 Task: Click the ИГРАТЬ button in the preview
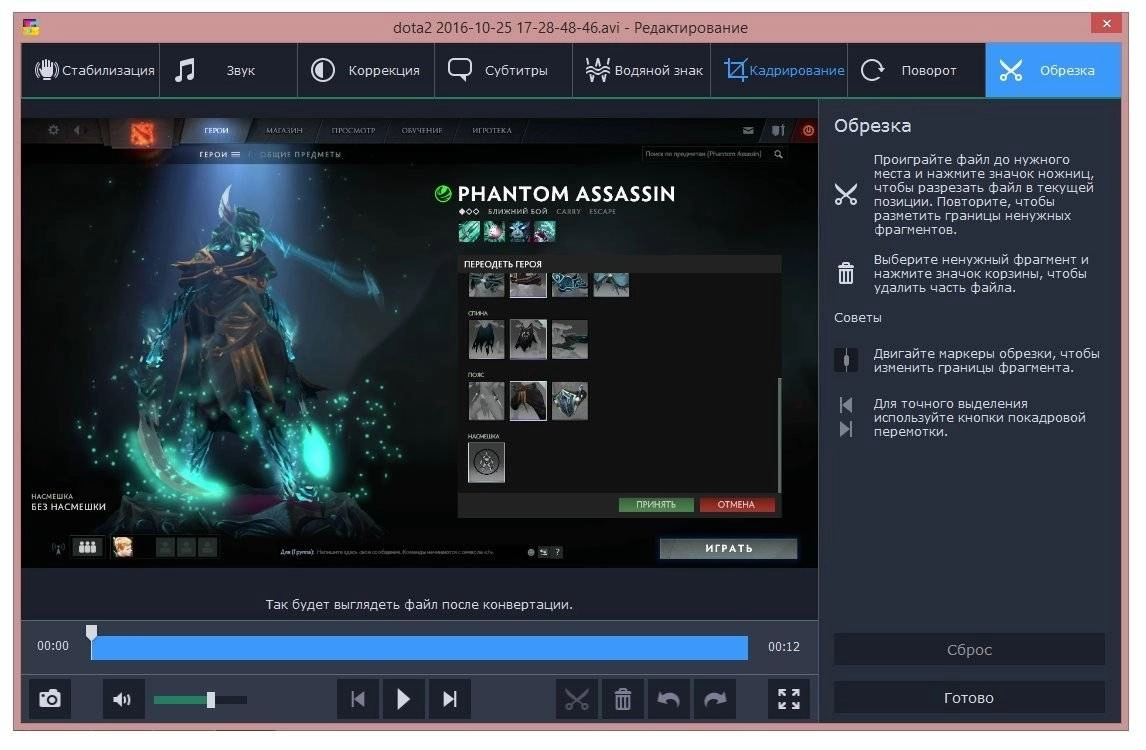pyautogui.click(x=728, y=548)
